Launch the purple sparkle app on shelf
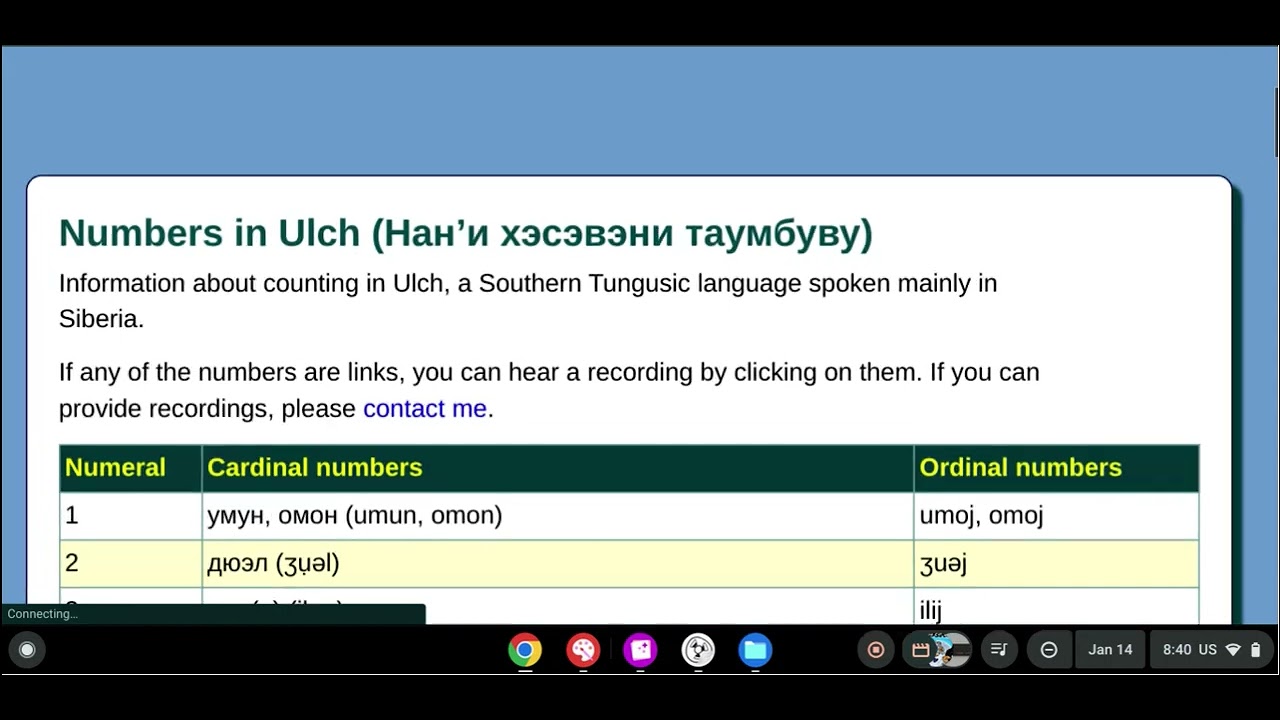Image resolution: width=1280 pixels, height=720 pixels. pyautogui.click(x=640, y=650)
